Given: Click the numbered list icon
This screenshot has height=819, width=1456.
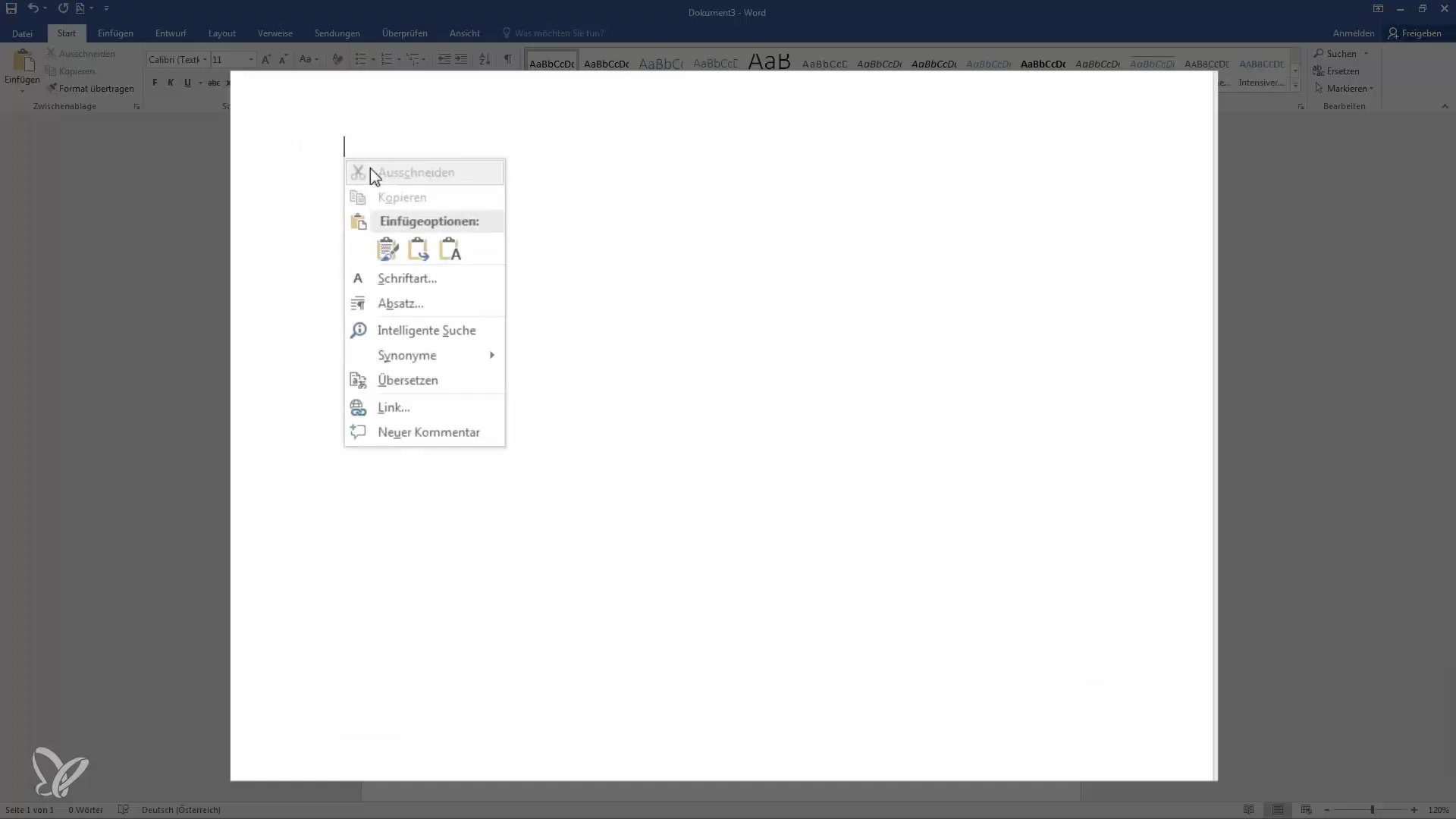Looking at the screenshot, I should (387, 59).
